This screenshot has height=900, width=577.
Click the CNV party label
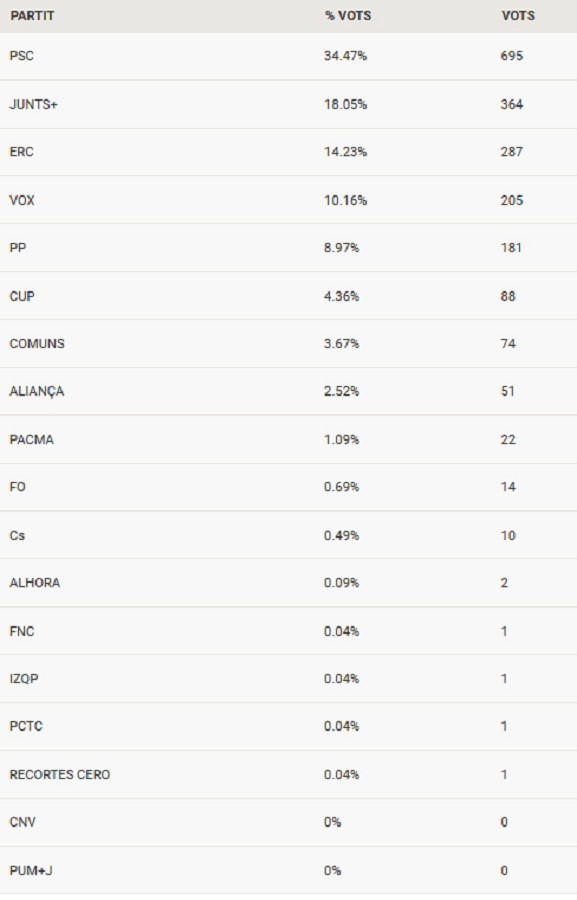(x=22, y=823)
